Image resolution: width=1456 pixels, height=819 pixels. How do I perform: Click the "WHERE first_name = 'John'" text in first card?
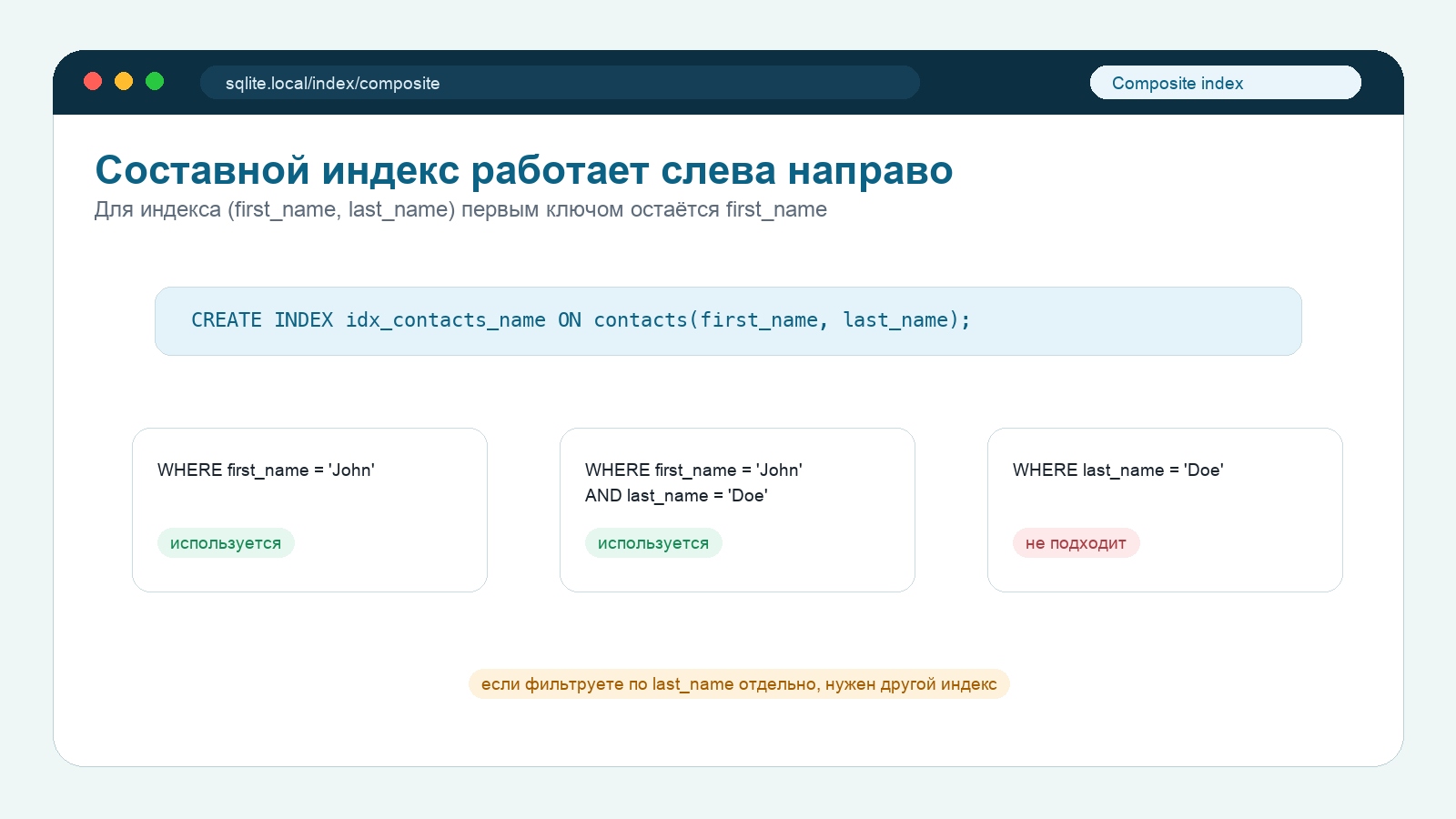coord(266,470)
